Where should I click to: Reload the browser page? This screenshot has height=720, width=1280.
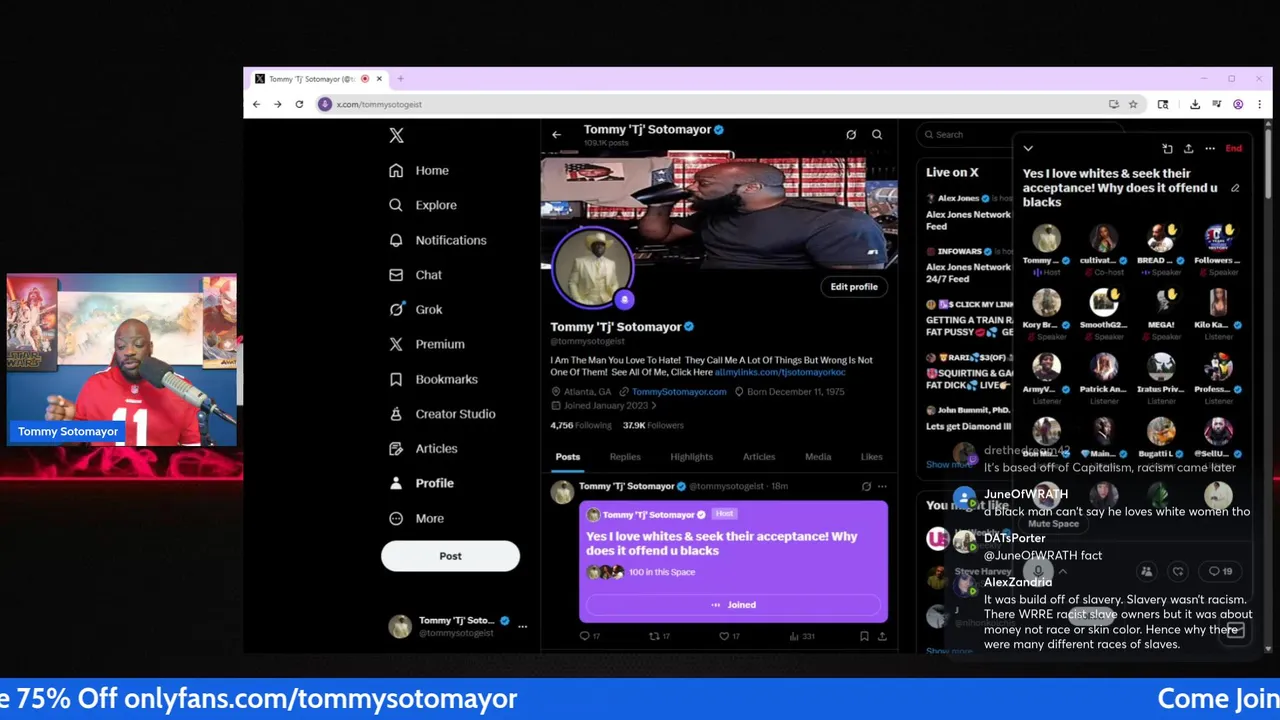tap(299, 104)
